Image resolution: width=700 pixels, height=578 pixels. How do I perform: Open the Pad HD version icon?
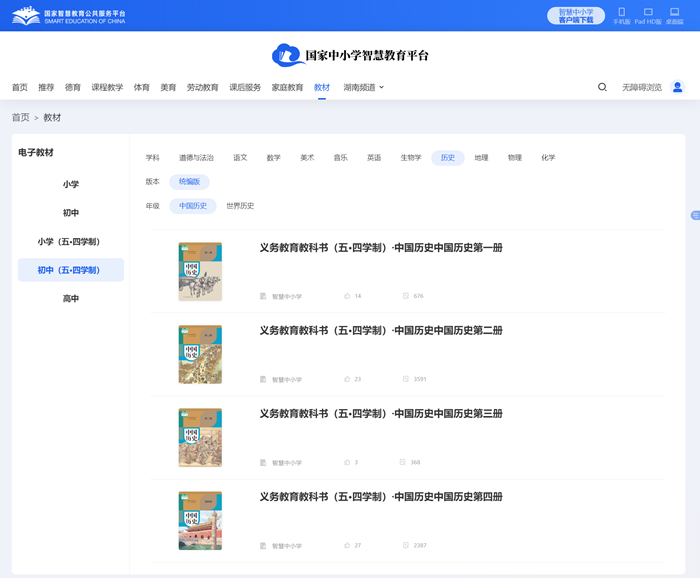(648, 12)
